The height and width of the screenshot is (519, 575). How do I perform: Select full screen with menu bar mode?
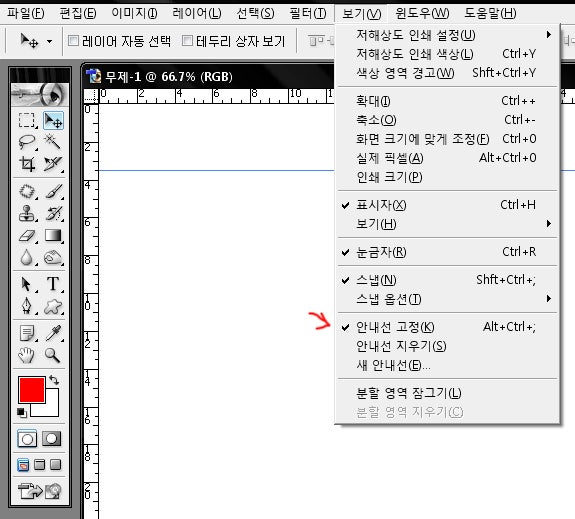click(39, 465)
